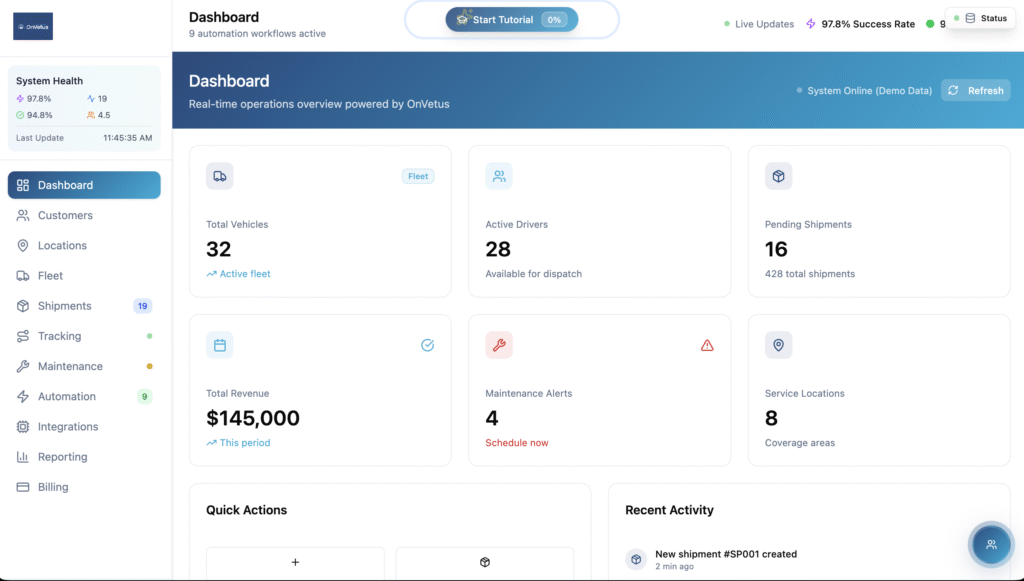Click the Start Tutorial button
1024x581 pixels.
click(511, 20)
